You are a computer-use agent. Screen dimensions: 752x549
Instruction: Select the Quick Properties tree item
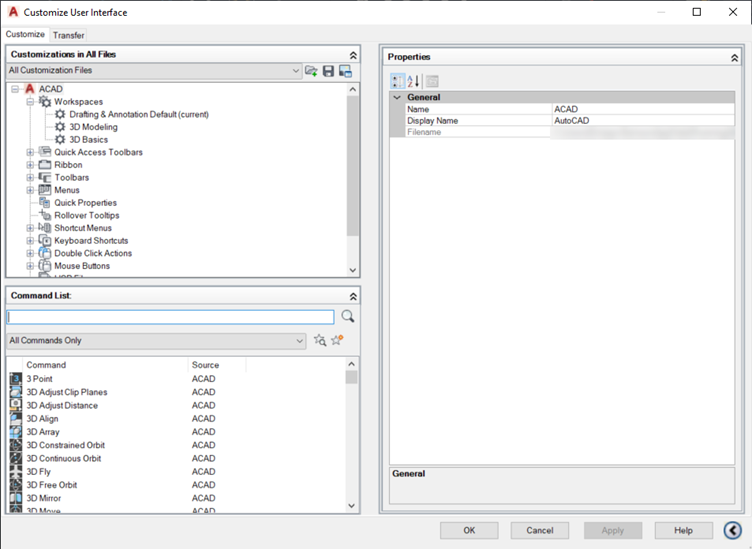[85, 203]
